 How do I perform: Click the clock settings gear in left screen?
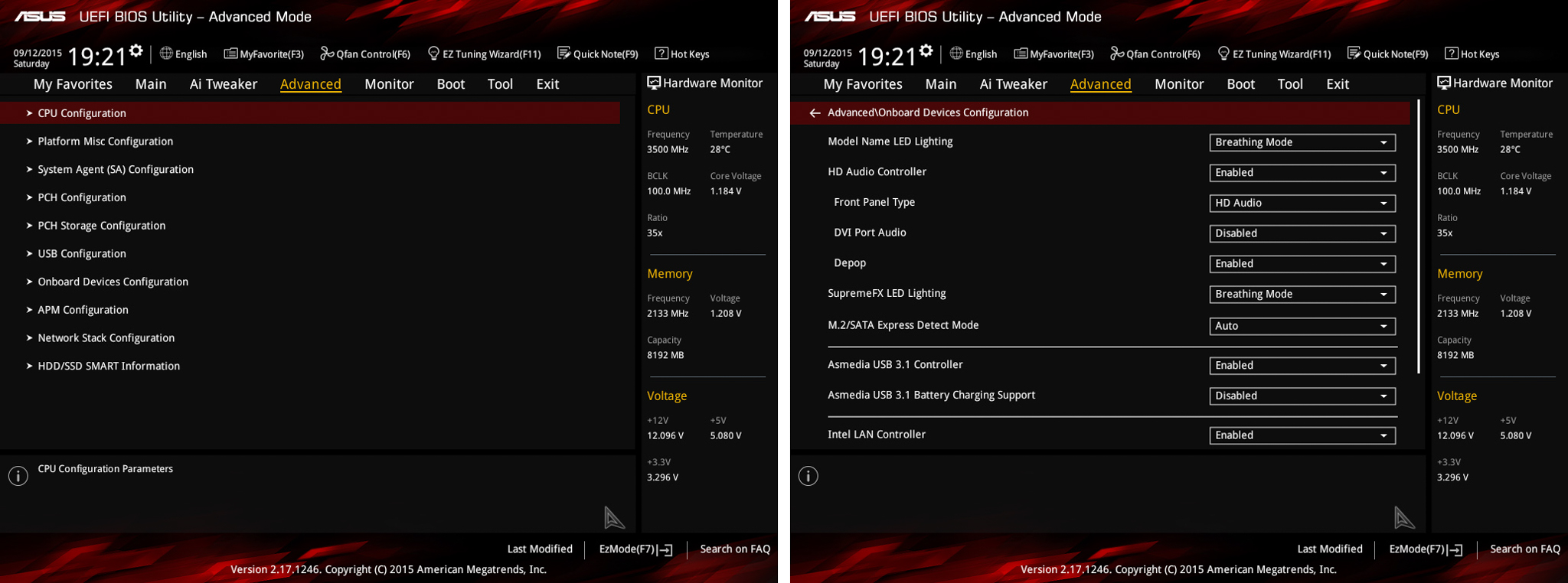point(136,51)
